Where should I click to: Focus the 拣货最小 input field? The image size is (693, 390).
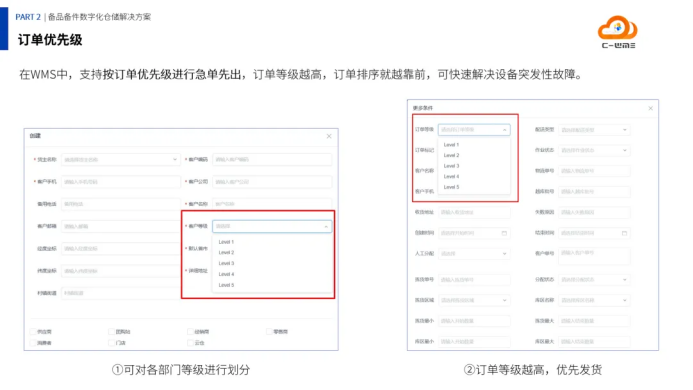(474, 321)
